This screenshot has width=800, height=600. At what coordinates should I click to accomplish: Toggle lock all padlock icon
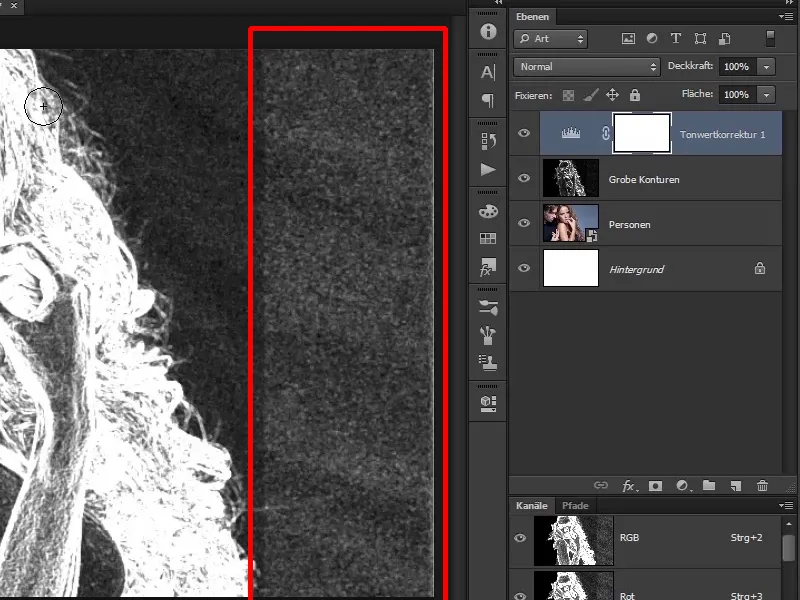pyautogui.click(x=635, y=95)
